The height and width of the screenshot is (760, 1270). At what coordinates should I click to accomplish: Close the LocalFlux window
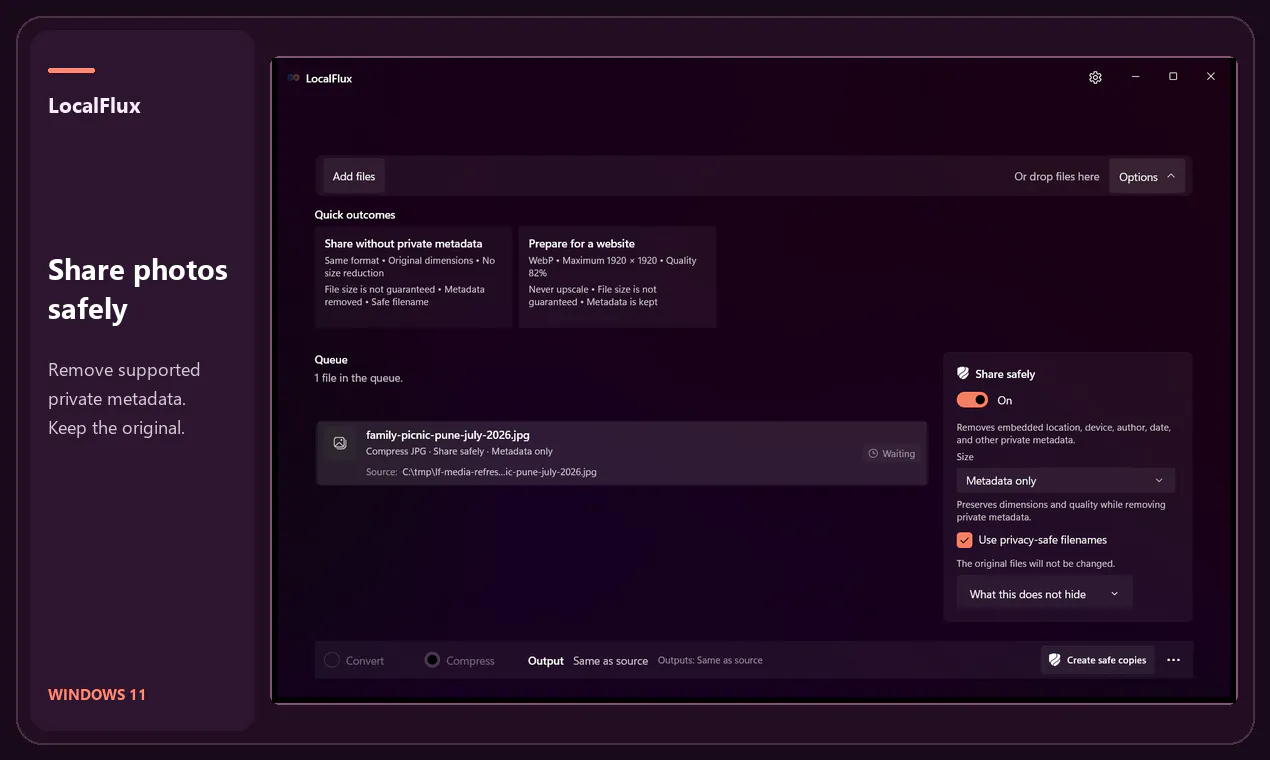[x=1210, y=77]
